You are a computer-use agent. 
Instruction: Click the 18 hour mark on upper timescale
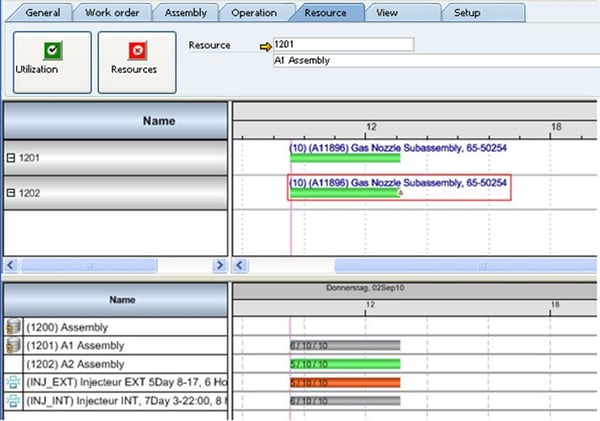(556, 127)
